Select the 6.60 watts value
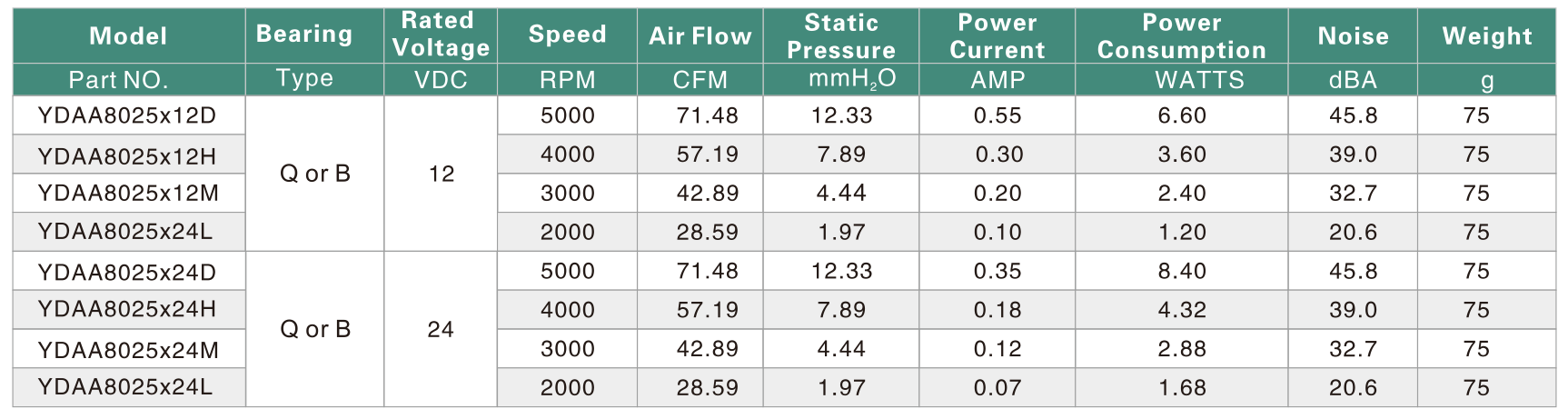The height and width of the screenshot is (419, 1568). pyautogui.click(x=1181, y=115)
